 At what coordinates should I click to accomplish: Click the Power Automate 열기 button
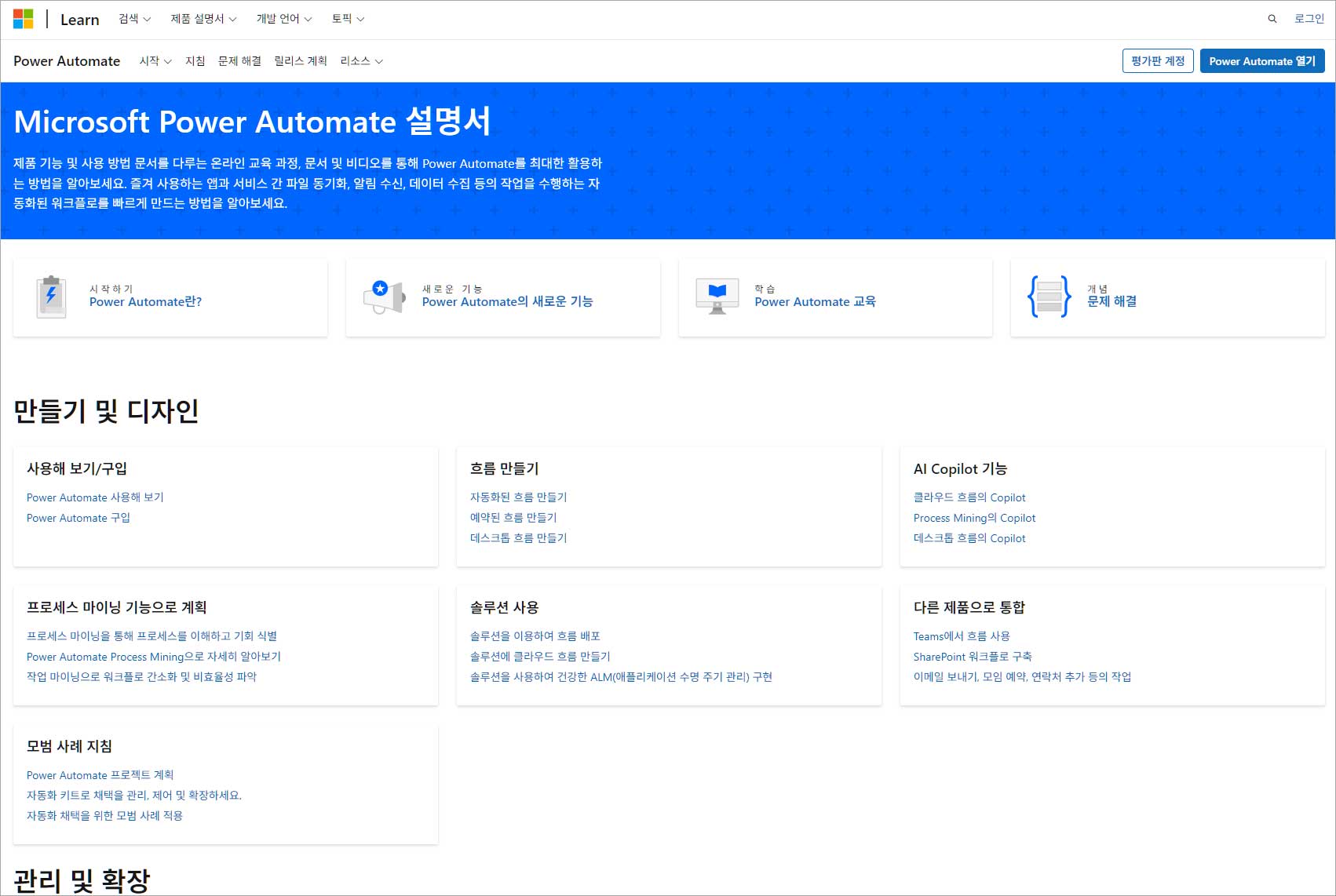point(1261,60)
